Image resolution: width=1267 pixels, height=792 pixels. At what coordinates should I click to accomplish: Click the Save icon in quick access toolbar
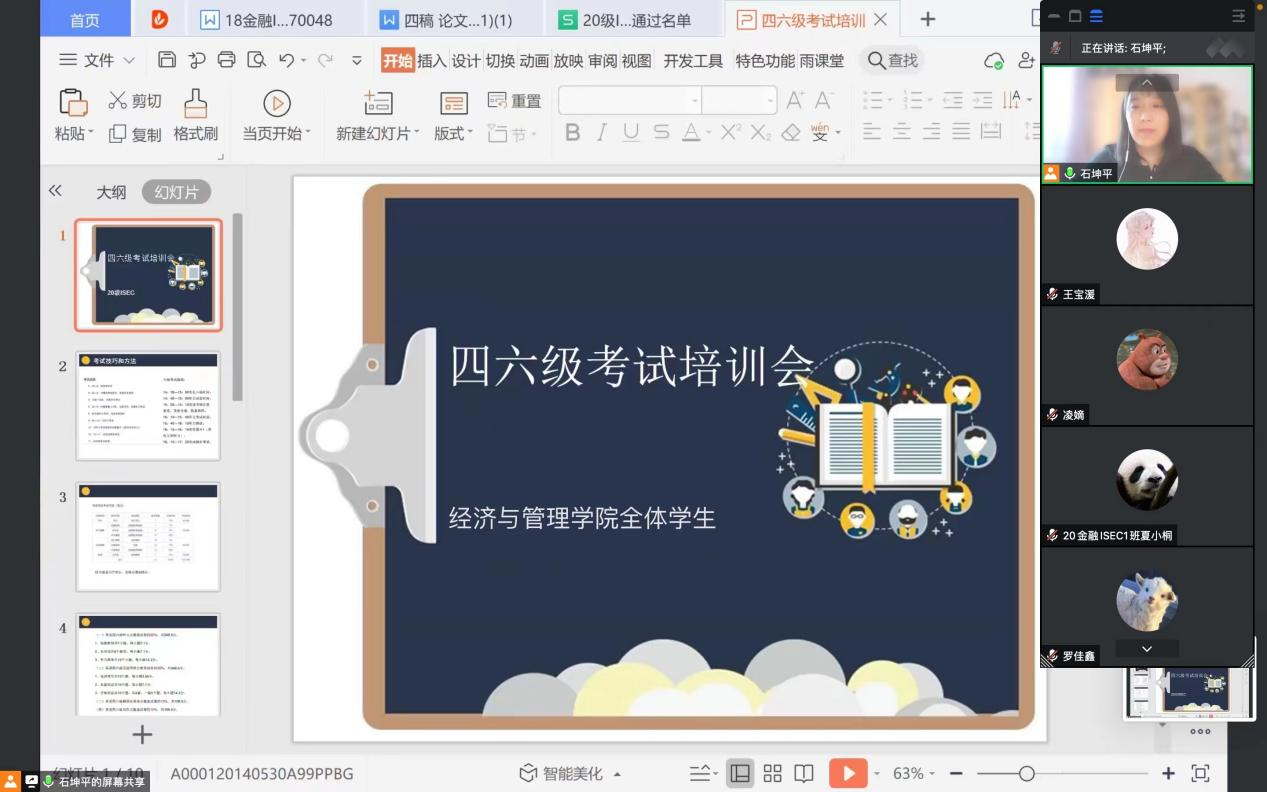tap(167, 60)
